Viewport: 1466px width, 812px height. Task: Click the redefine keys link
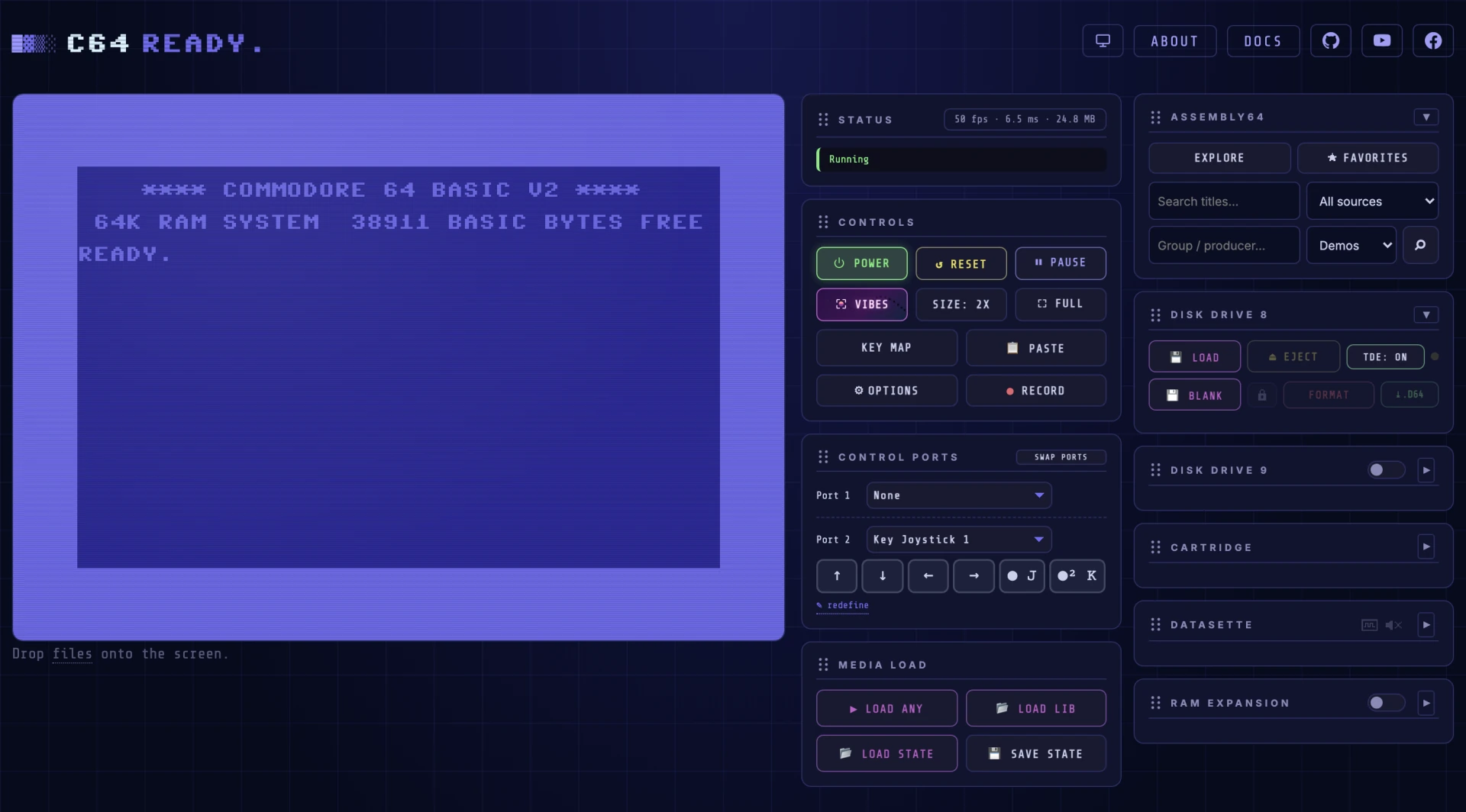pyautogui.click(x=843, y=606)
